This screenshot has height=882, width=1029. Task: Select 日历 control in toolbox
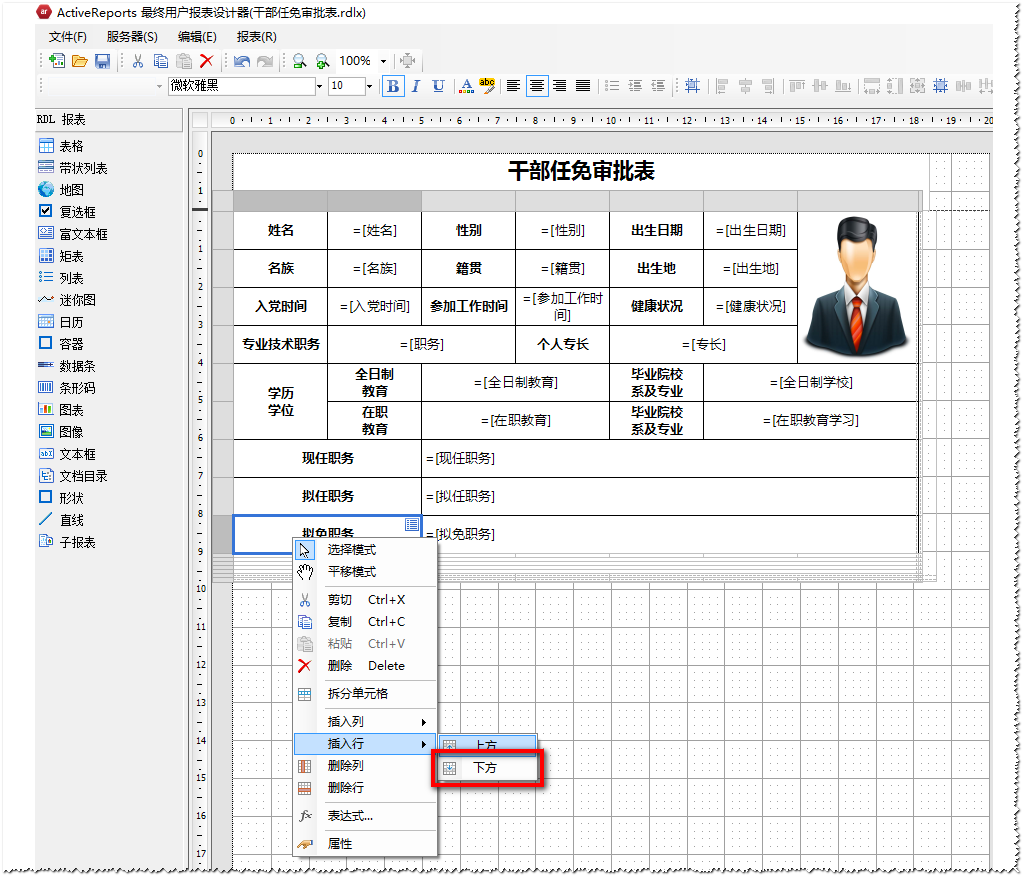point(61,322)
